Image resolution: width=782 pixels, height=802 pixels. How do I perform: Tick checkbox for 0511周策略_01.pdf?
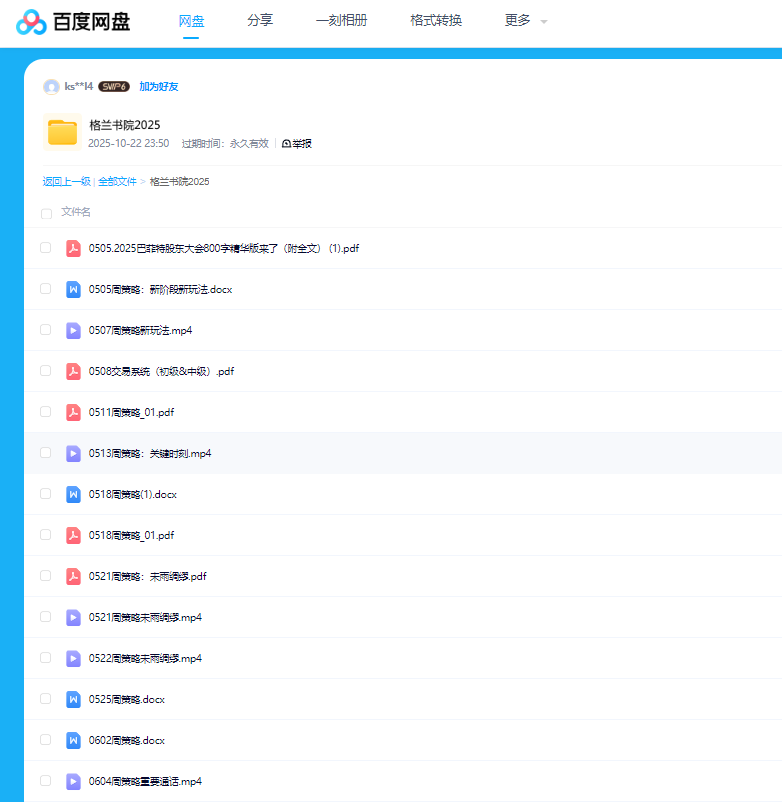pos(46,411)
